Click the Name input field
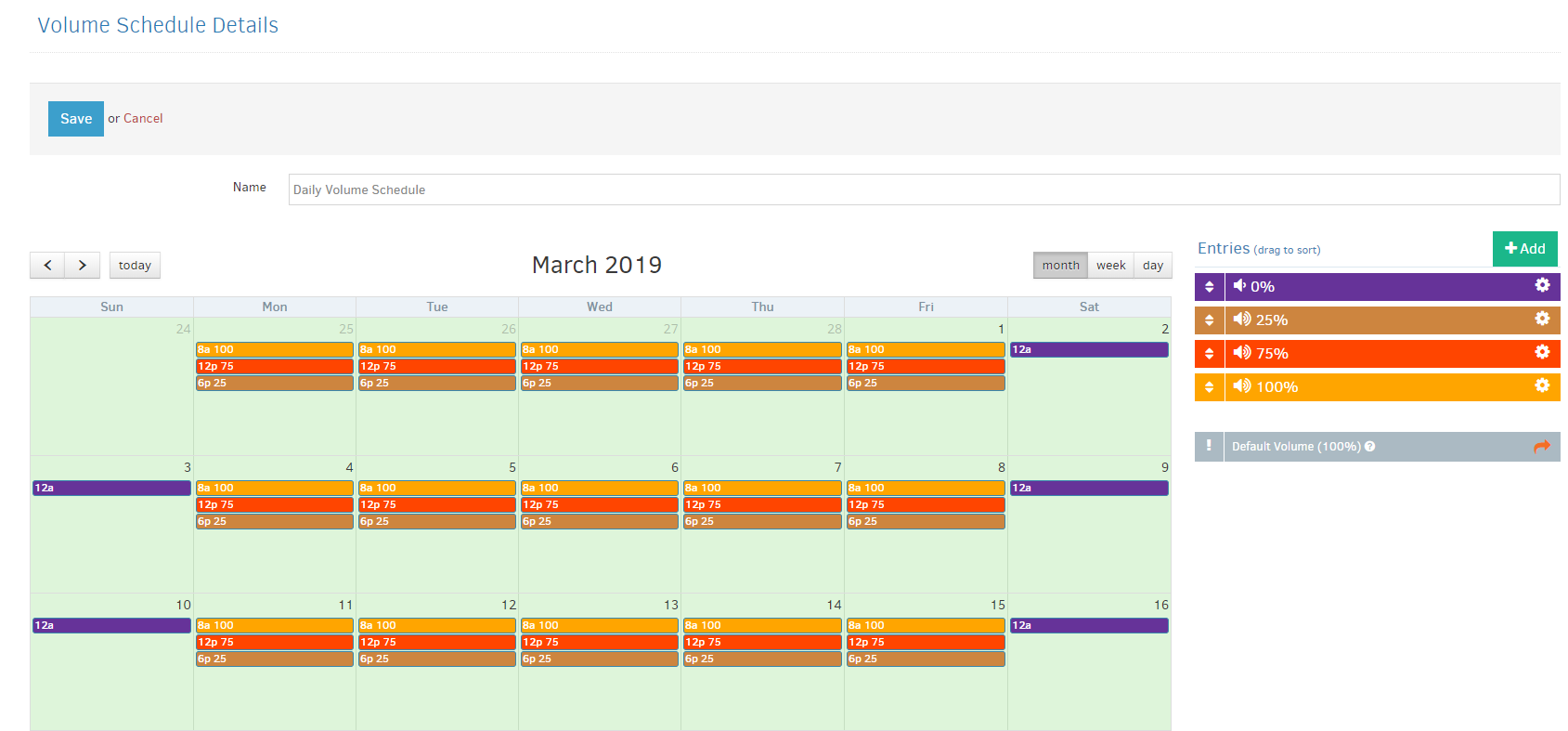Image resolution: width=1568 pixels, height=731 pixels. pyautogui.click(x=924, y=189)
